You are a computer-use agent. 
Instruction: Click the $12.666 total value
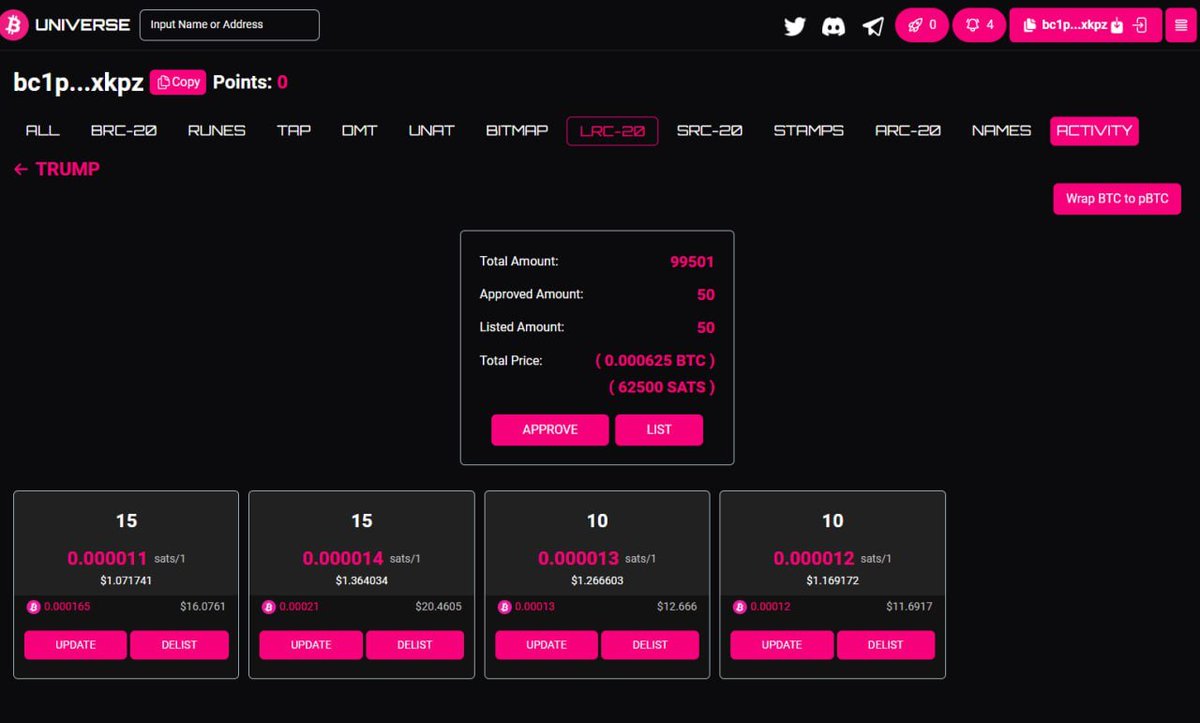point(678,607)
